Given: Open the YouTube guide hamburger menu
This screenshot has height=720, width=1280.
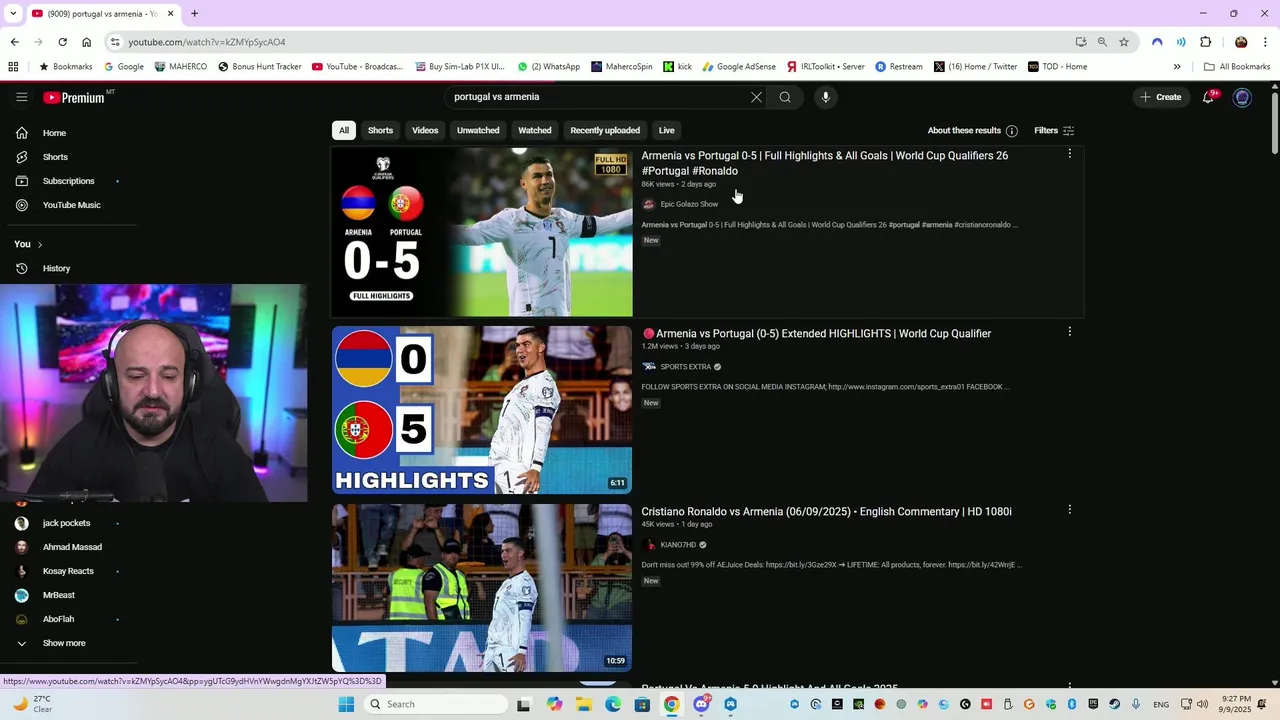Looking at the screenshot, I should tap(21, 97).
